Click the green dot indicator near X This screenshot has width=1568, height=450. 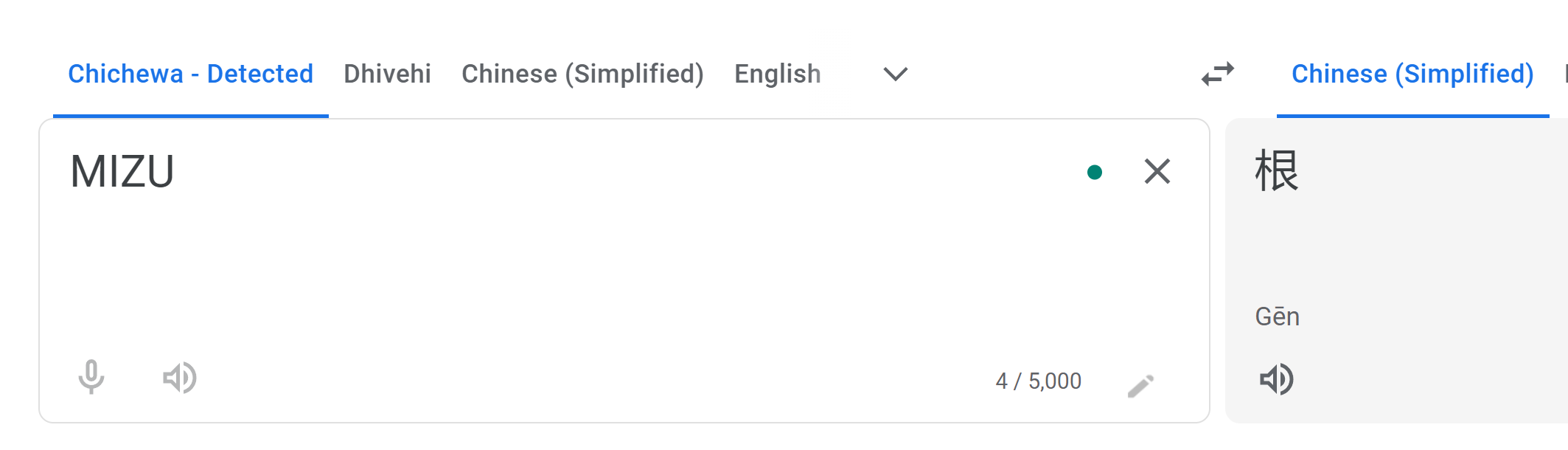point(1095,172)
